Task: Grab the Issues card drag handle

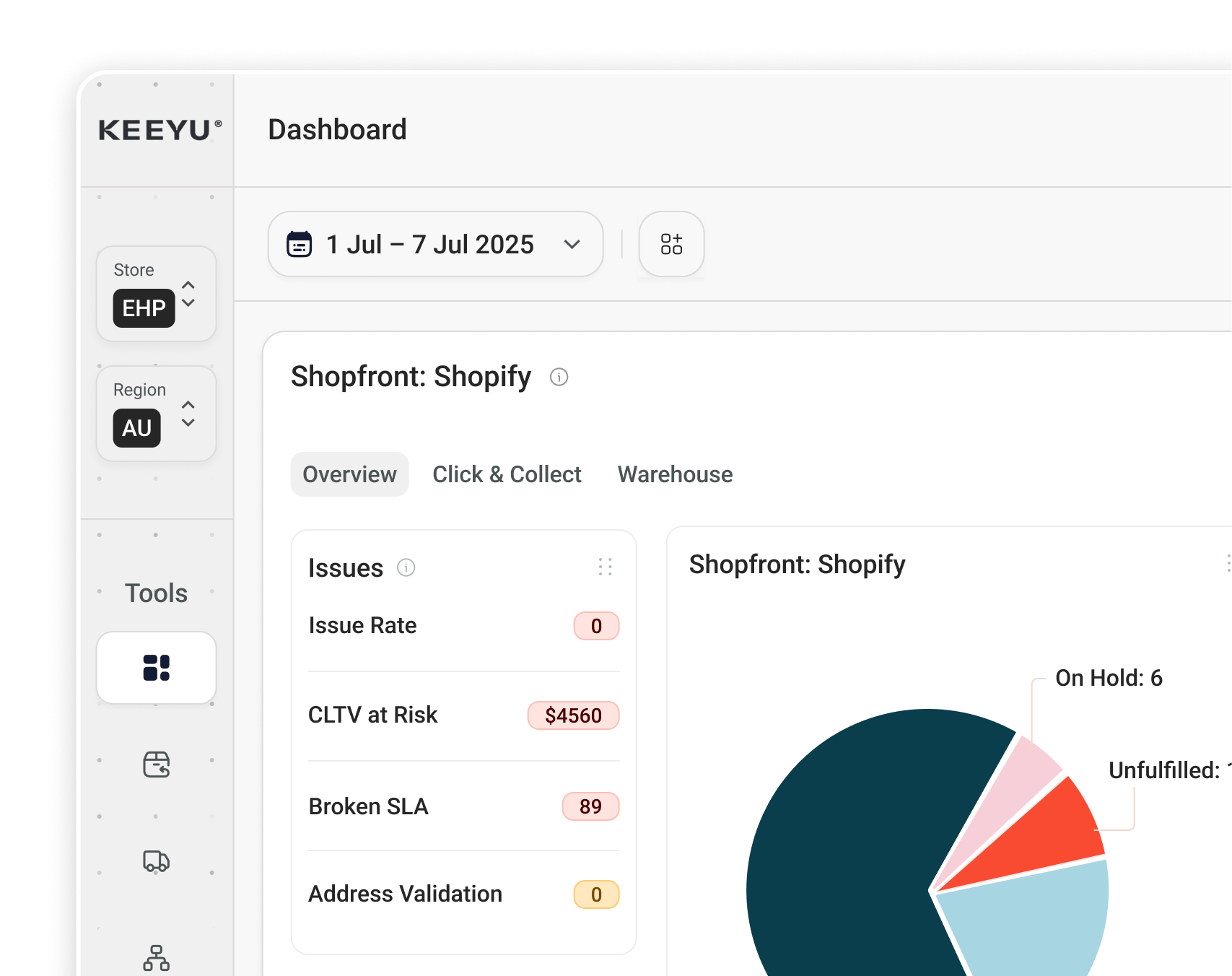Action: (605, 567)
